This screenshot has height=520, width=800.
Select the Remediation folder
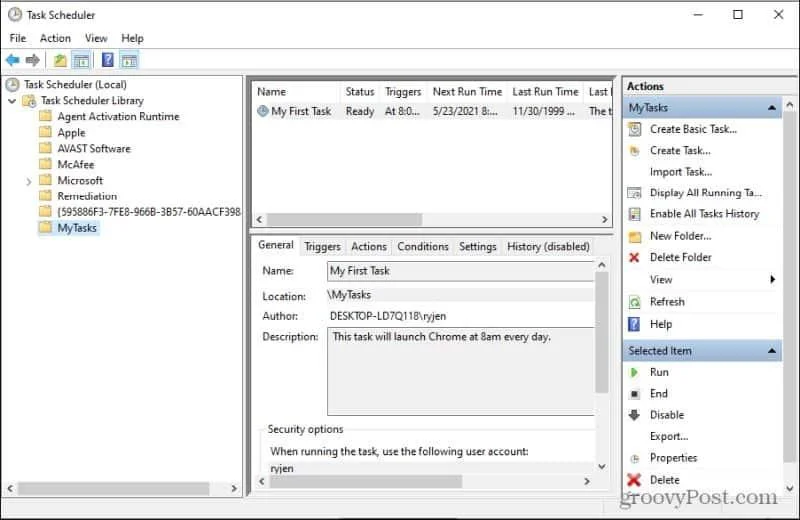(87, 196)
